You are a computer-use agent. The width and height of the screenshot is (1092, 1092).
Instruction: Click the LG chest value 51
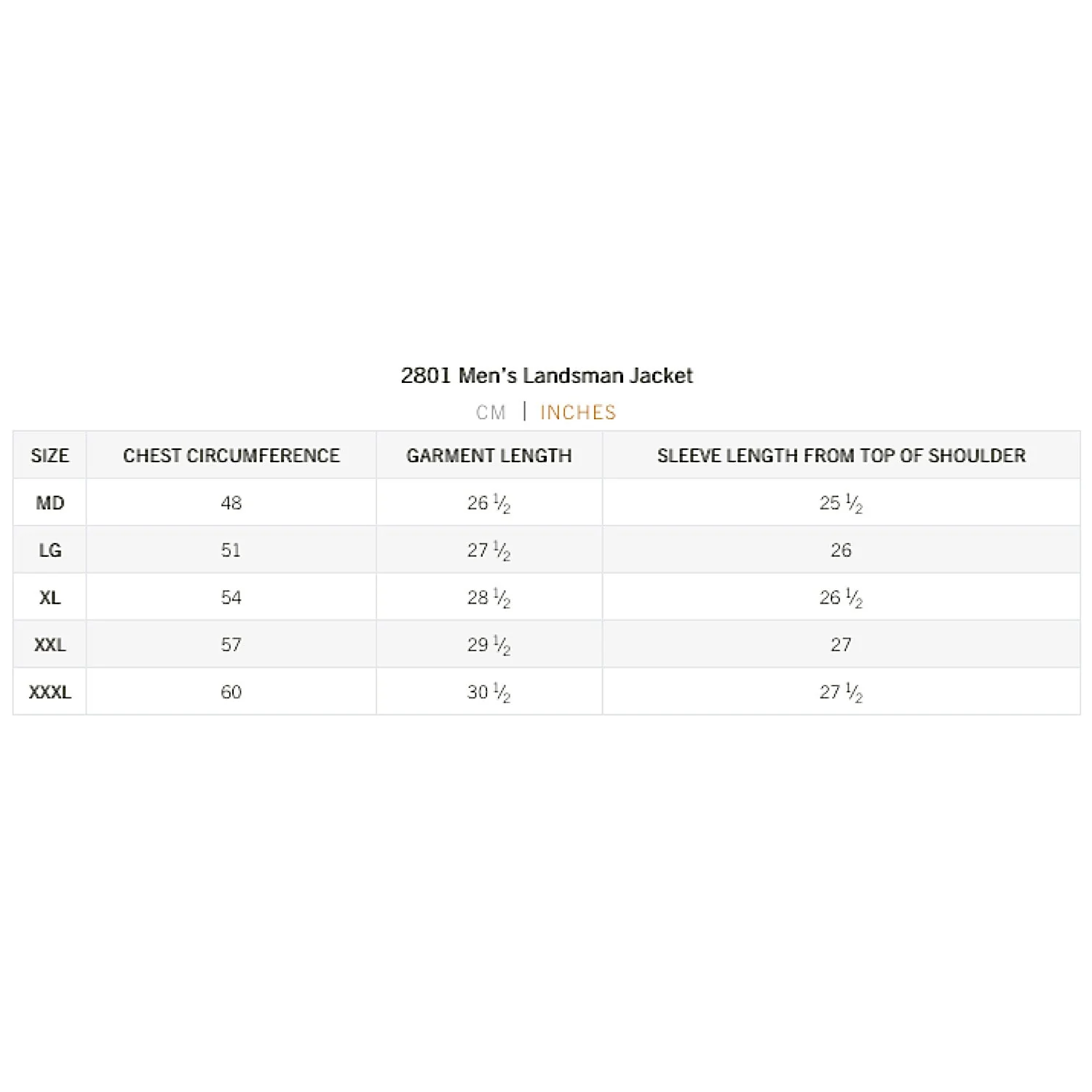click(232, 550)
